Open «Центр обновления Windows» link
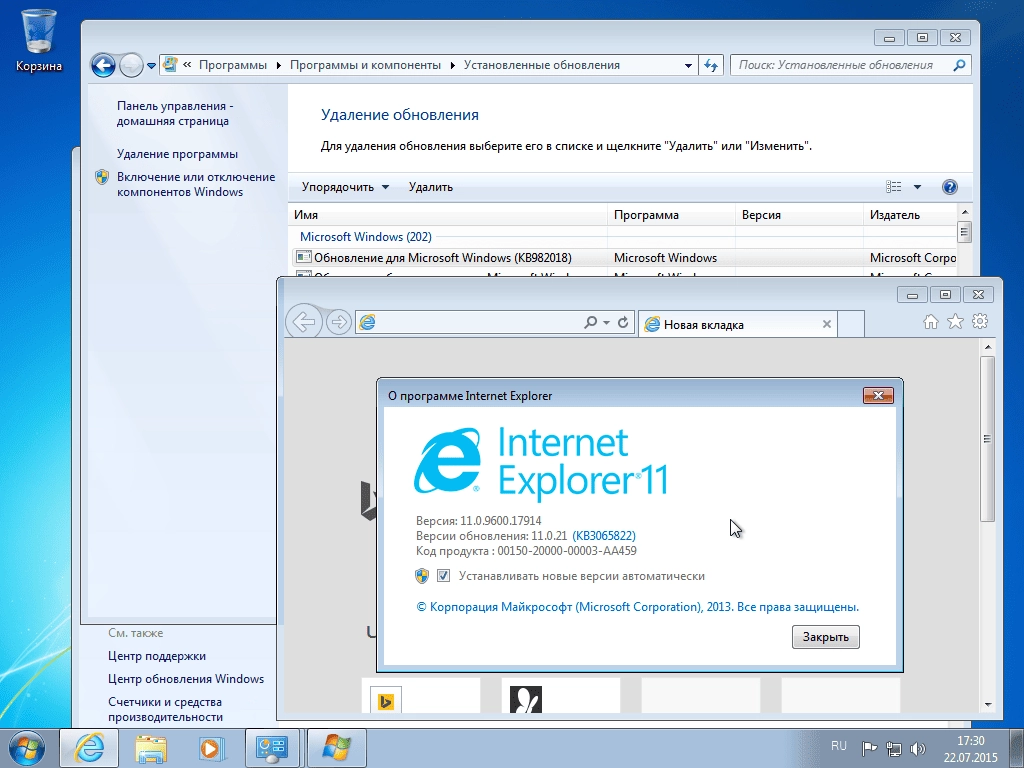This screenshot has width=1024, height=768. pyautogui.click(x=186, y=679)
